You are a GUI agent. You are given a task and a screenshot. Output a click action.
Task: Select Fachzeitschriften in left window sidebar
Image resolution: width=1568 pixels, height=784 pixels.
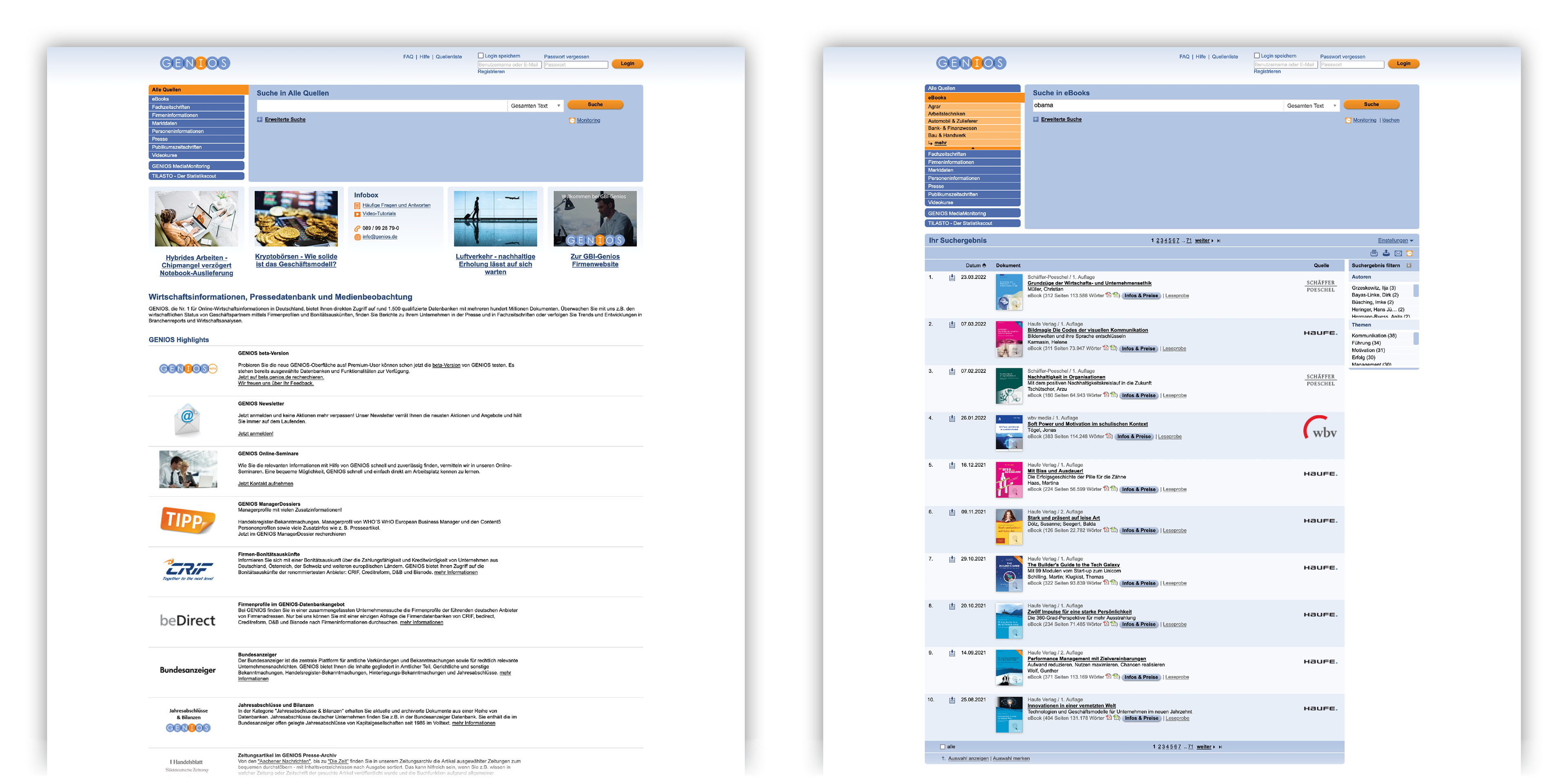point(196,107)
